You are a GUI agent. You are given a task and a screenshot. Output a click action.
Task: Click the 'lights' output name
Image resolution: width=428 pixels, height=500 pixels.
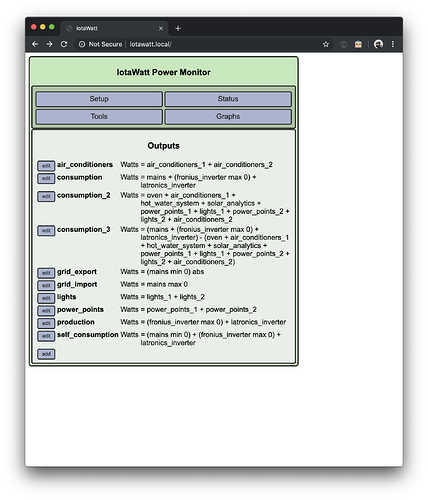pos(67,297)
